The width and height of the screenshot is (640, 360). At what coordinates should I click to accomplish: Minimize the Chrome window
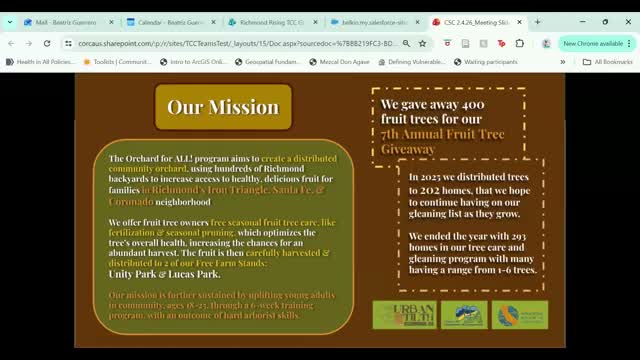point(582,22)
